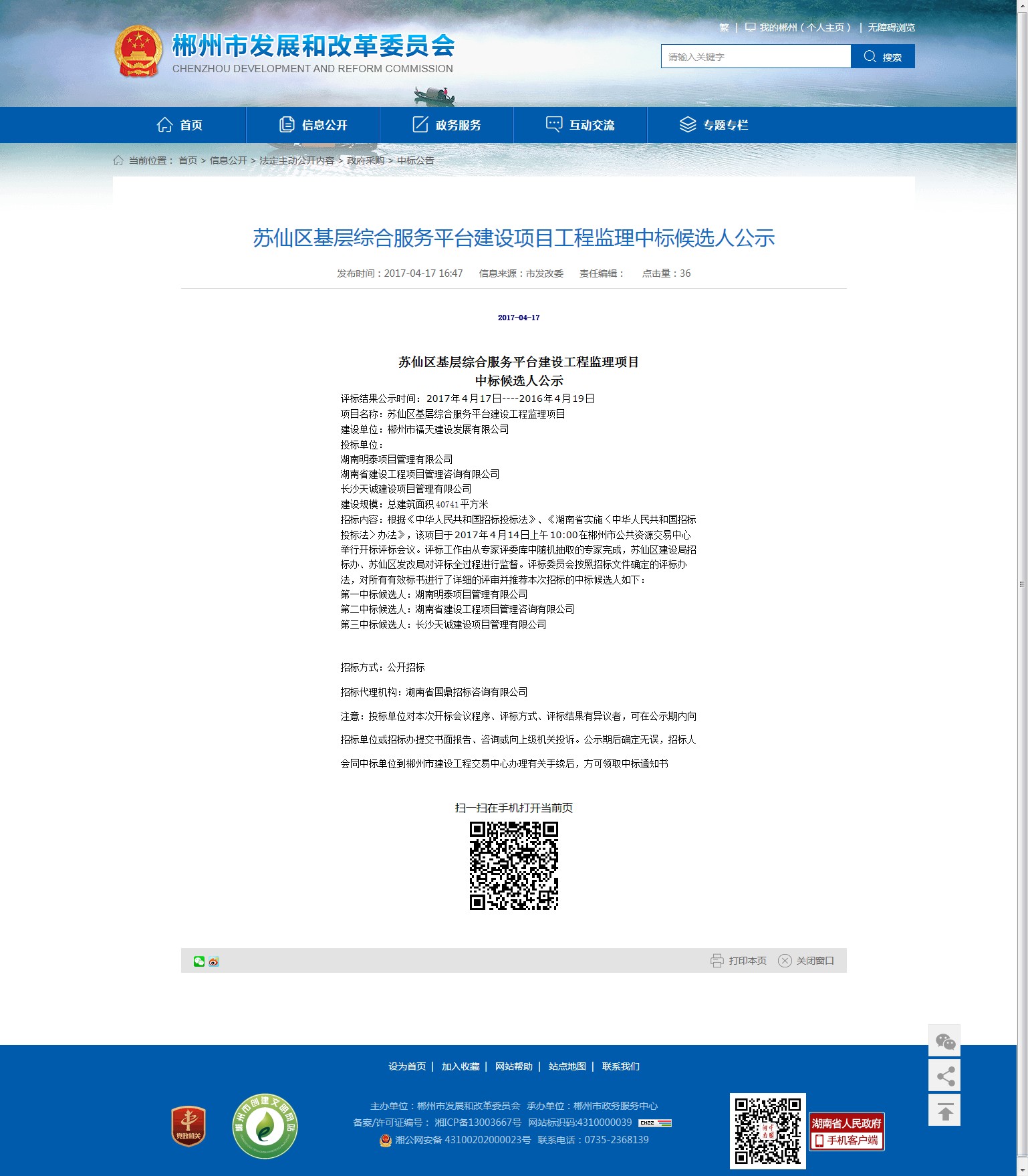1028x1176 pixels.
Task: Click the 政务服务 pencil edit icon
Action: (420, 124)
